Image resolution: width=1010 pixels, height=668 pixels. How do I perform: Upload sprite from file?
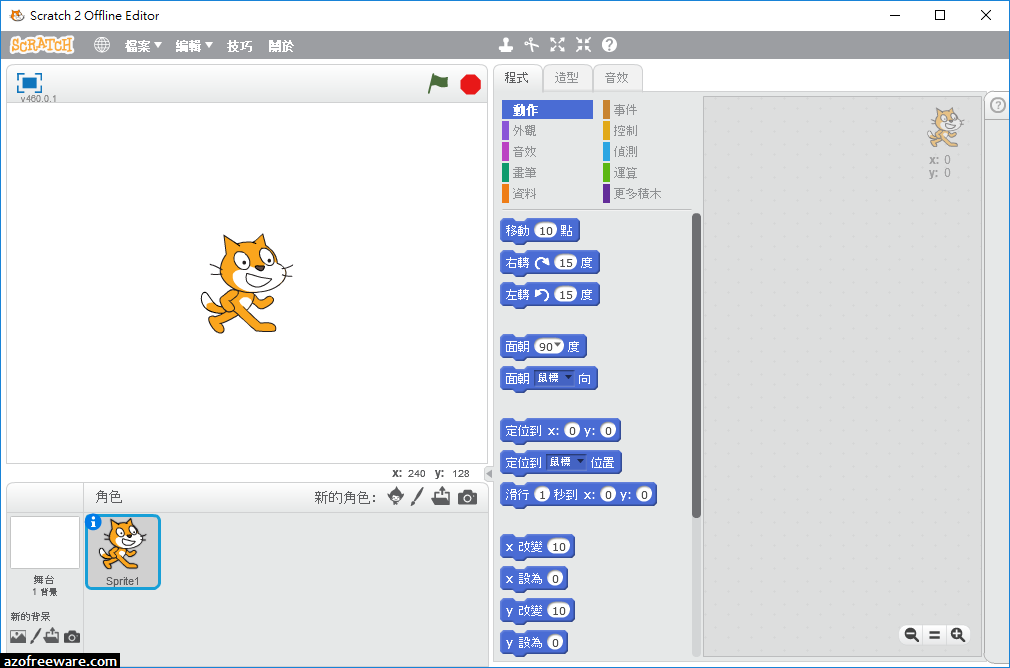pos(441,497)
